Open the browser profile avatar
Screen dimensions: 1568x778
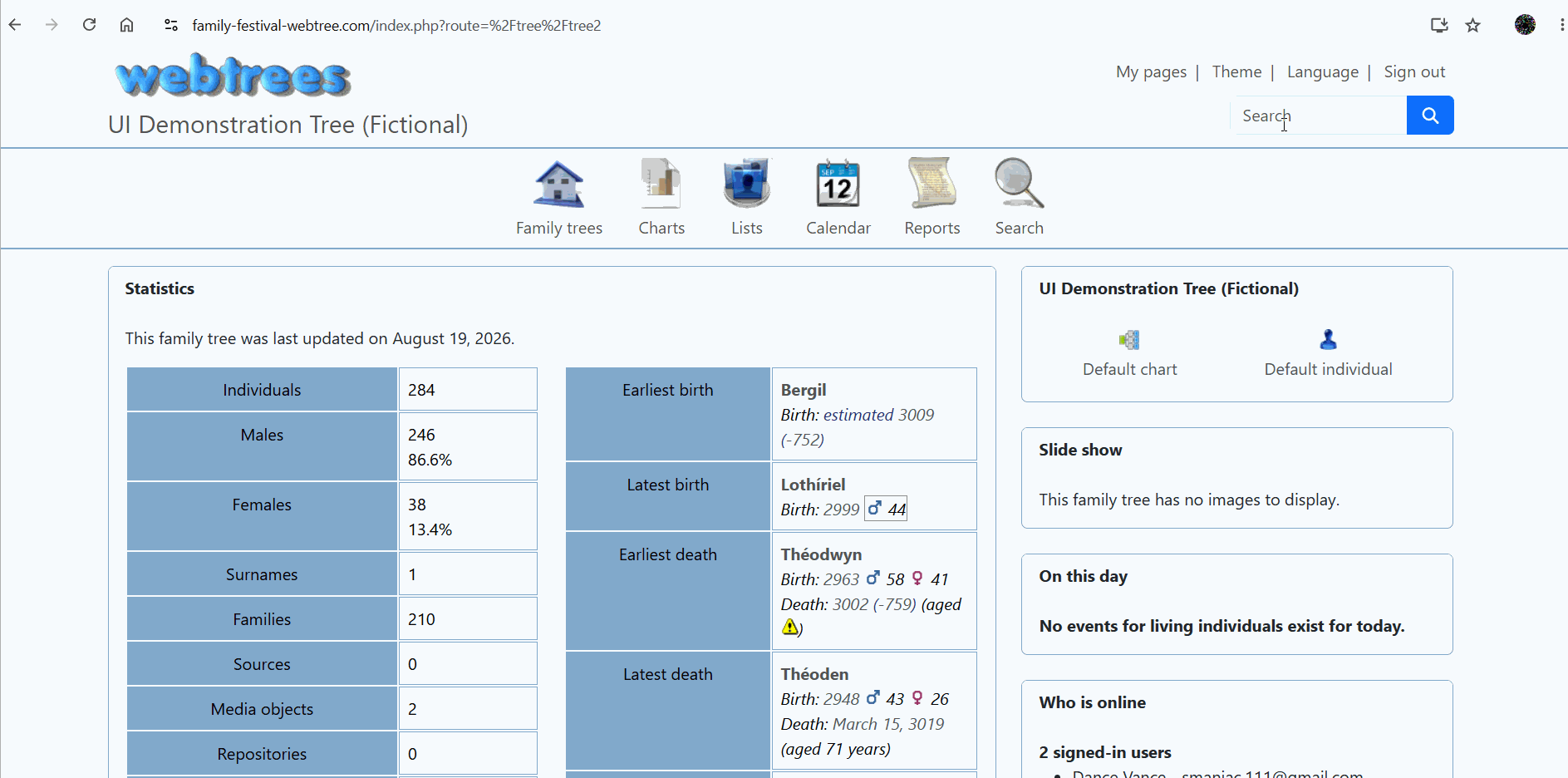[1525, 25]
